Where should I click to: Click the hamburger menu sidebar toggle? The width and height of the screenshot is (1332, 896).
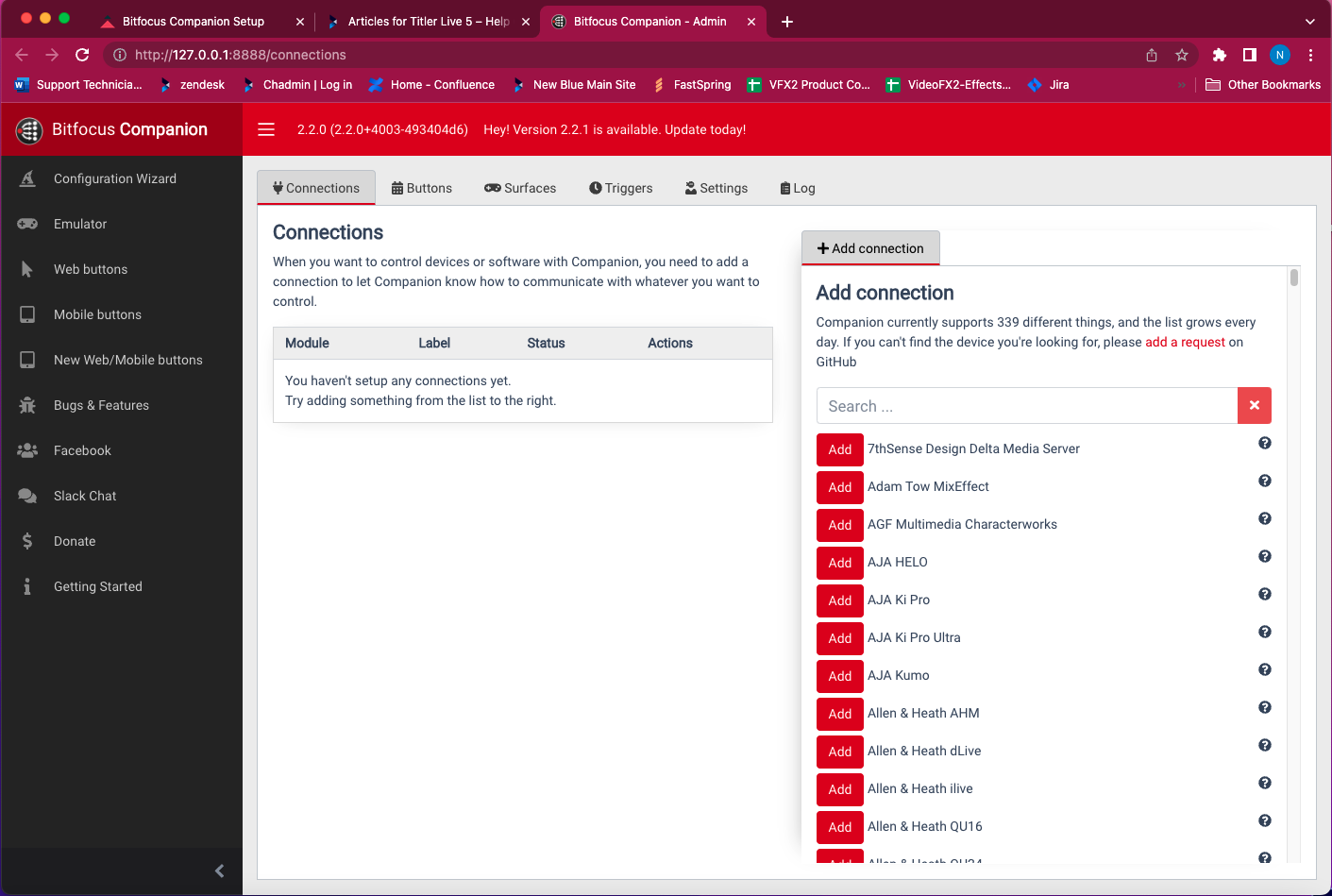coord(266,129)
